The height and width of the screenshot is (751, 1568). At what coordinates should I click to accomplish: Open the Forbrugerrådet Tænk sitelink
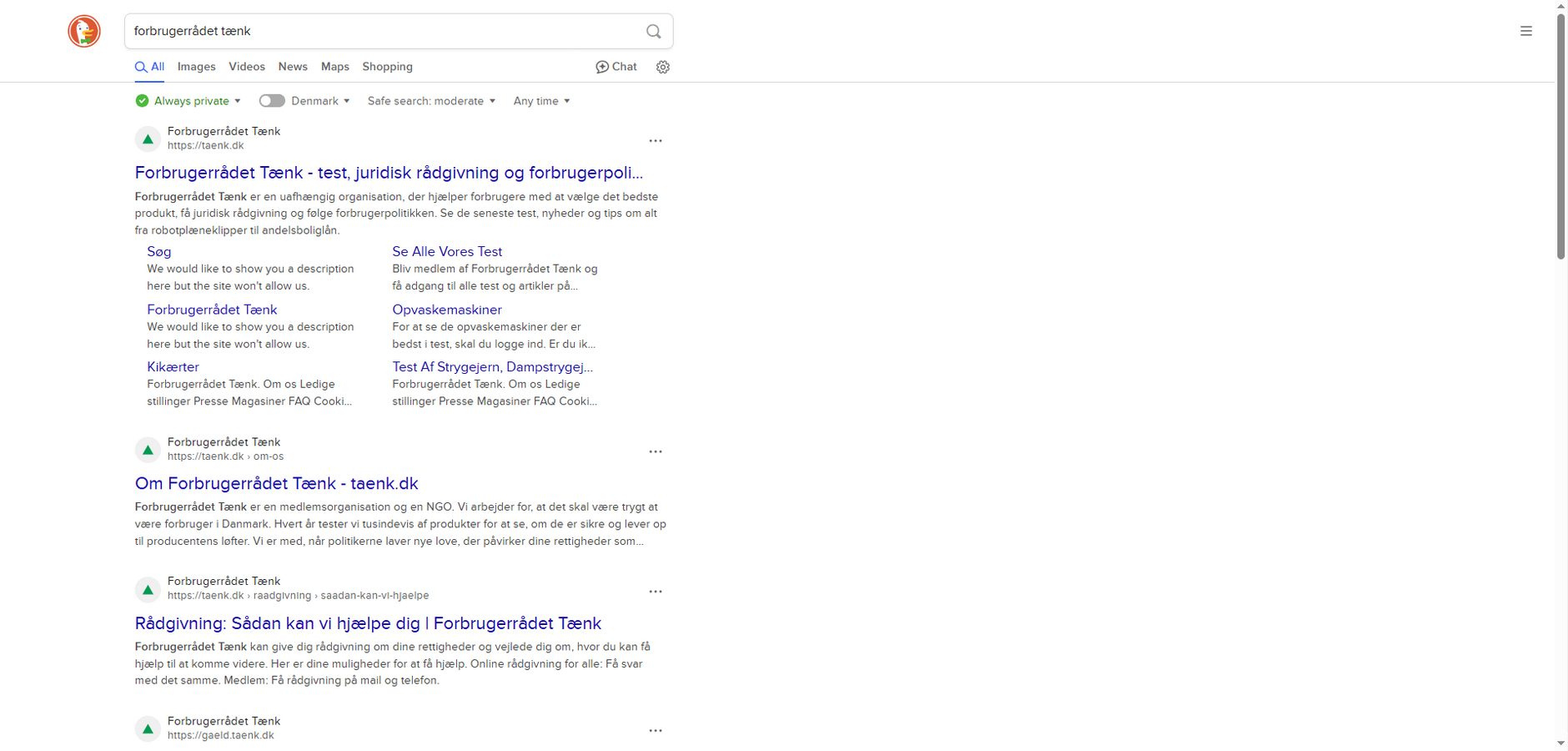212,310
